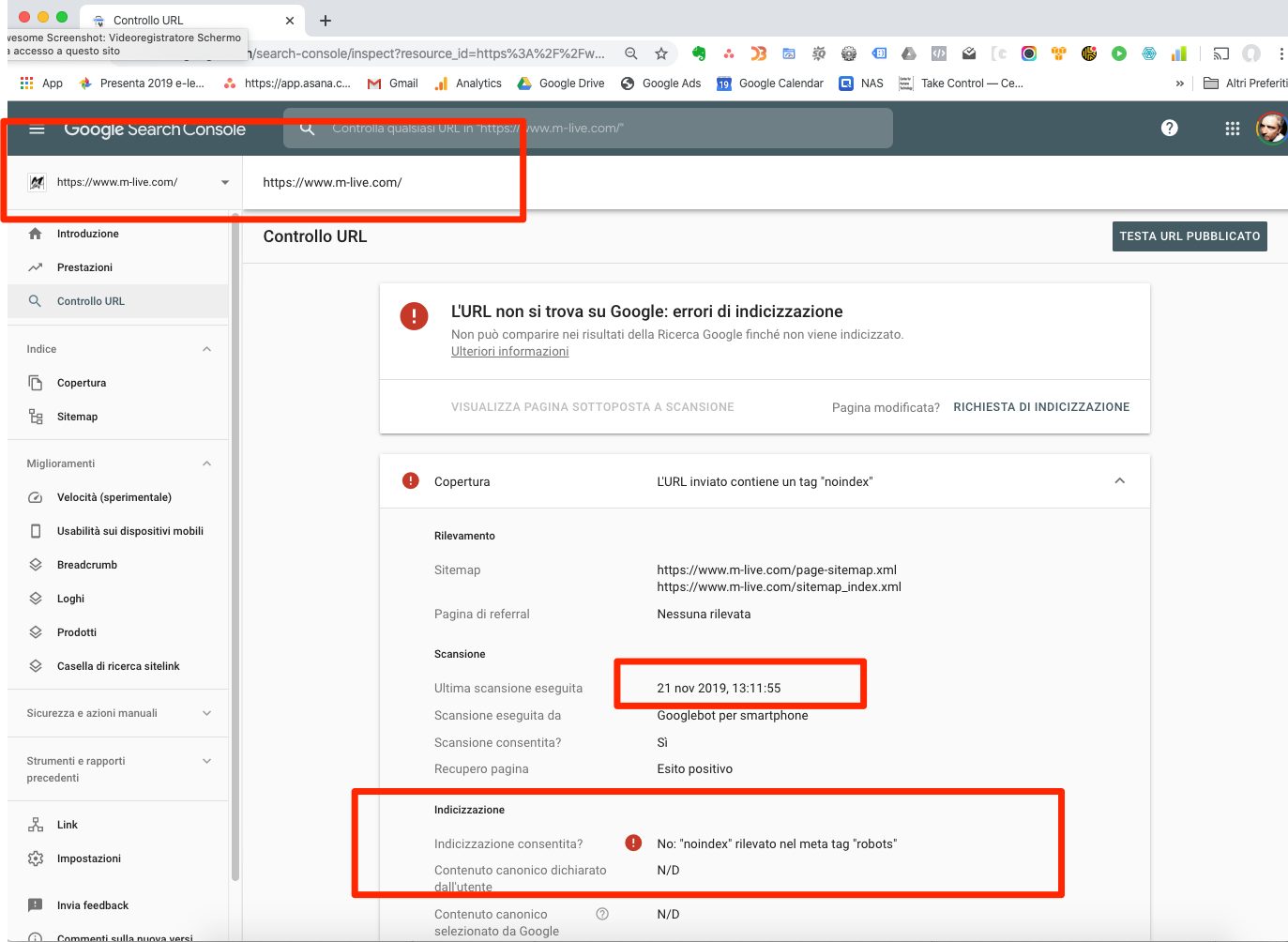Open the Take Control bookmark
Viewport: 1288px width, 942px height.
(x=961, y=84)
